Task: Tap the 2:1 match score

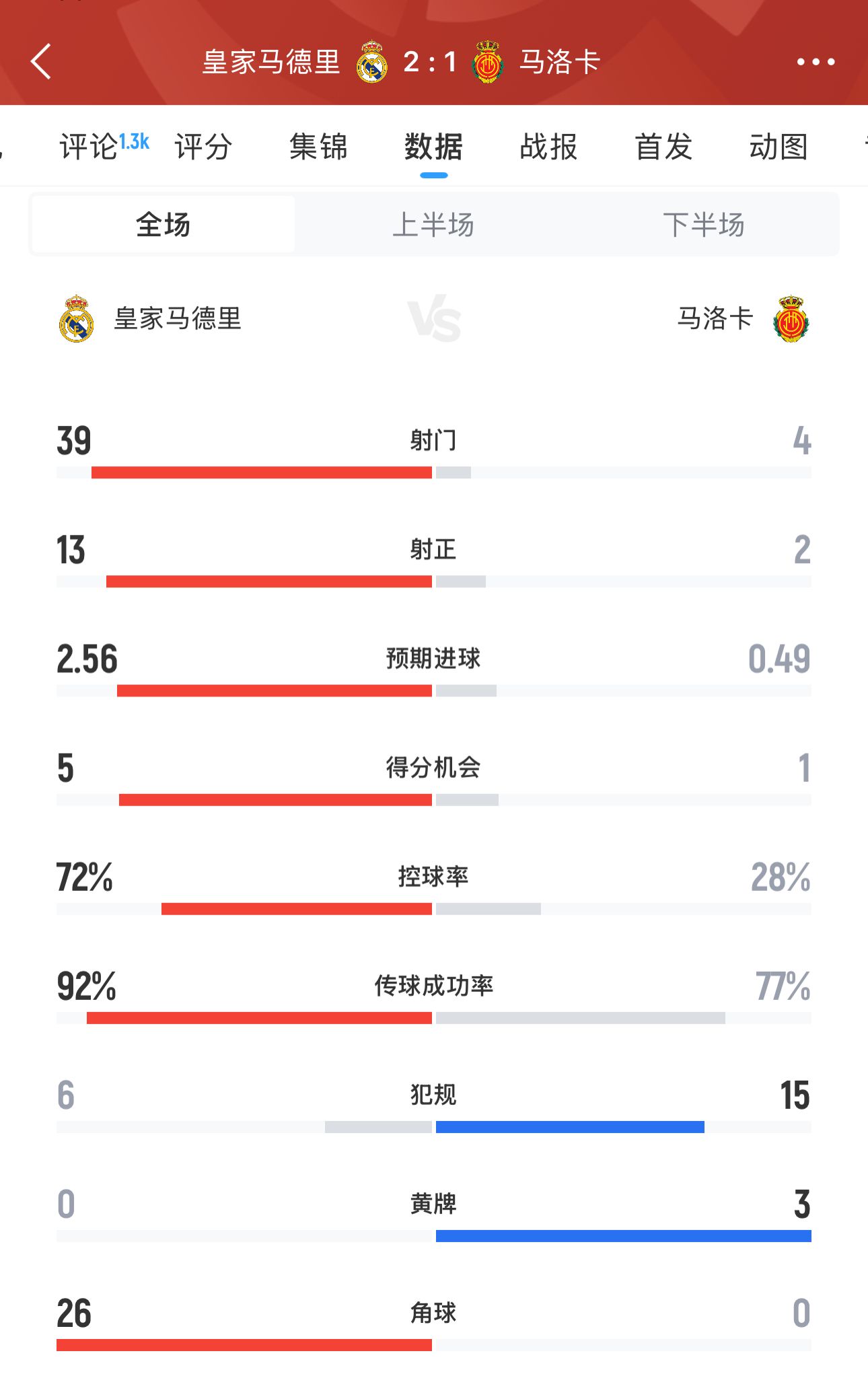Action: [430, 62]
